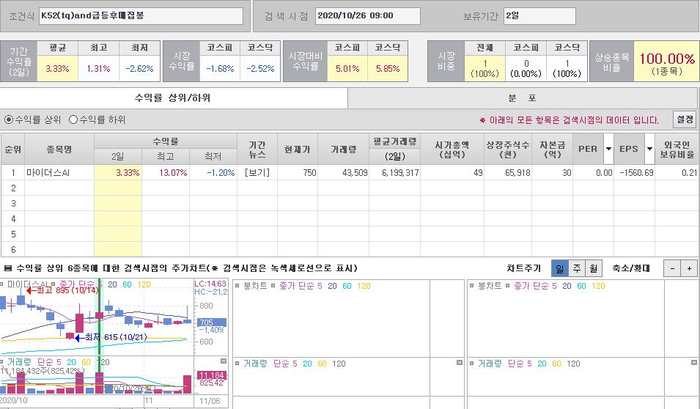This screenshot has width=700, height=409.
Task: Click the -1560.69 EPS value cell
Action: pos(634,173)
